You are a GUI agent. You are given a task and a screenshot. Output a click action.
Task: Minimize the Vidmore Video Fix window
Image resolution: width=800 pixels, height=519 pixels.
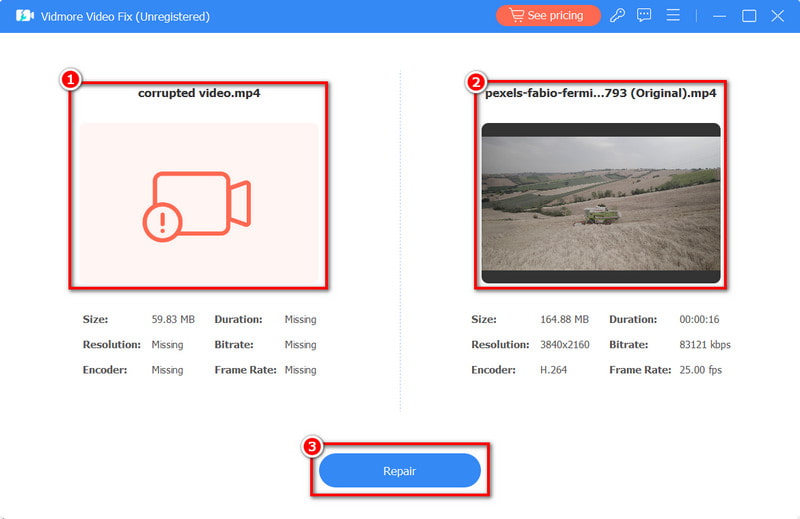click(x=719, y=16)
